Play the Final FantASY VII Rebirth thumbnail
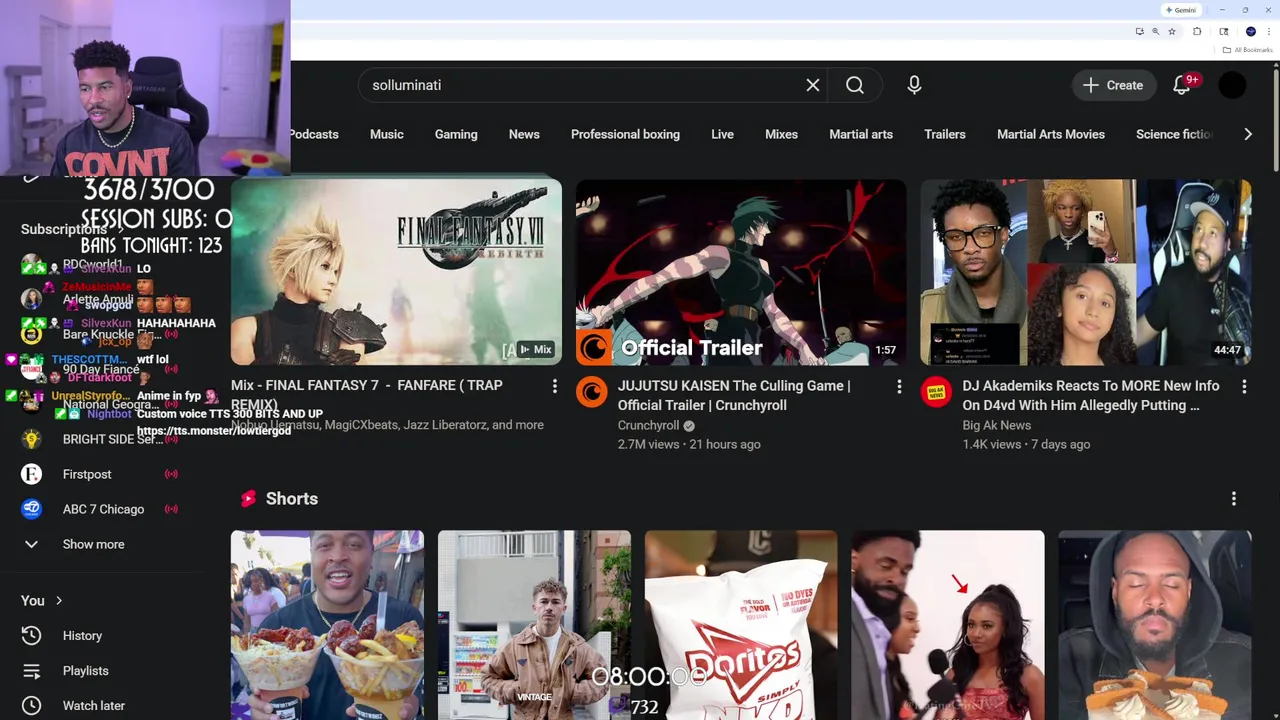 (x=396, y=272)
